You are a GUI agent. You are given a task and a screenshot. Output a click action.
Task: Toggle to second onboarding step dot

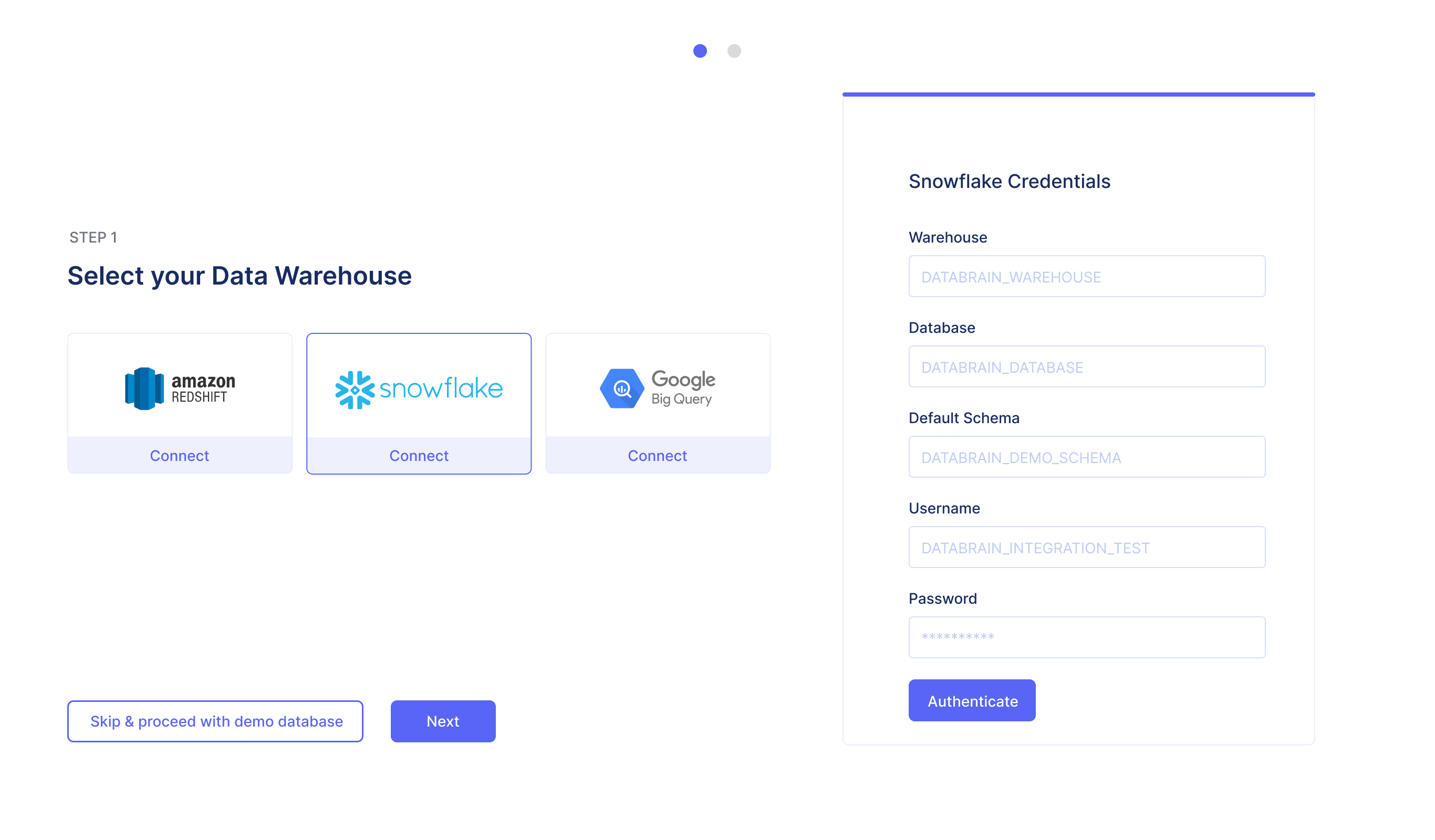pos(733,51)
